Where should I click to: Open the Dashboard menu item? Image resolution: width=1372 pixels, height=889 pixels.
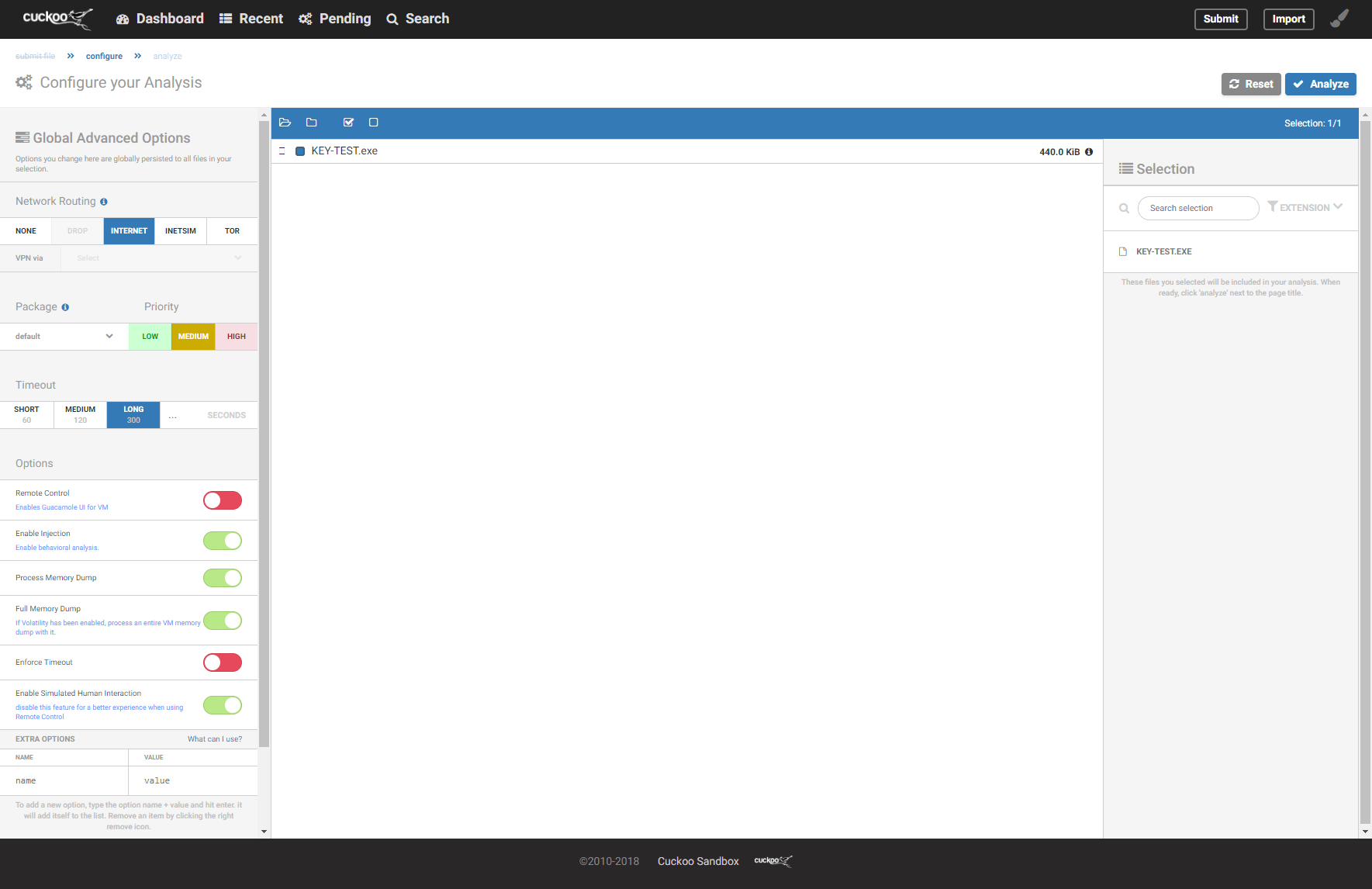160,19
